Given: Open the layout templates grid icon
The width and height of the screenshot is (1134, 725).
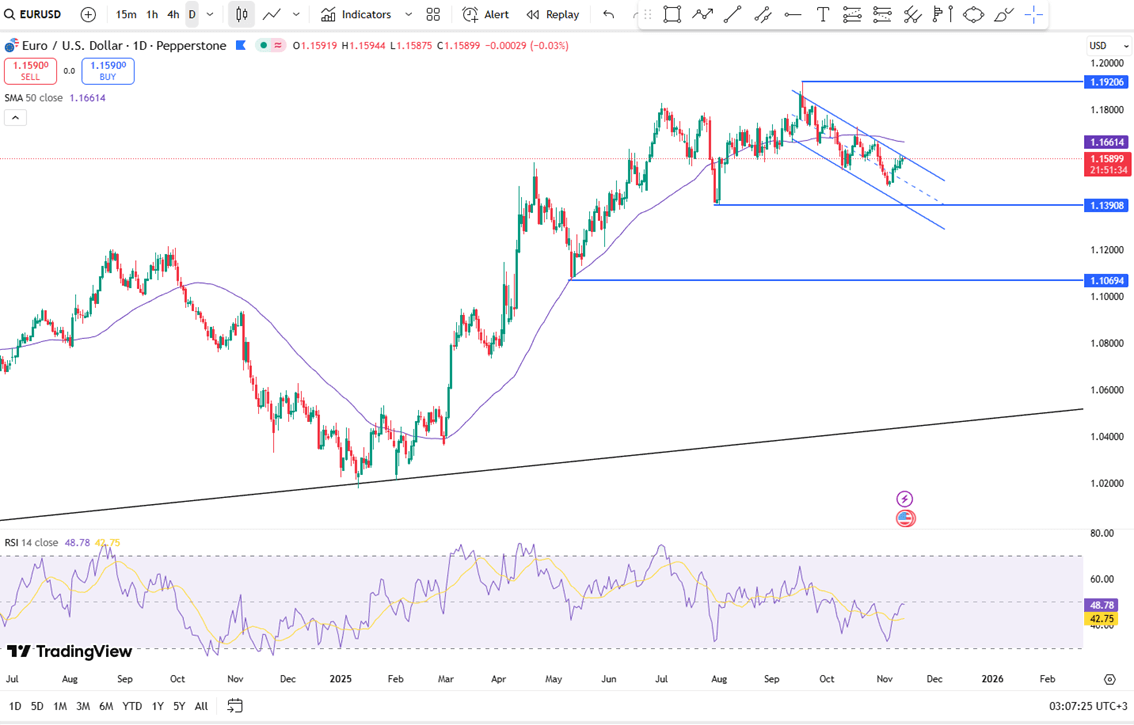Looking at the screenshot, I should (433, 15).
